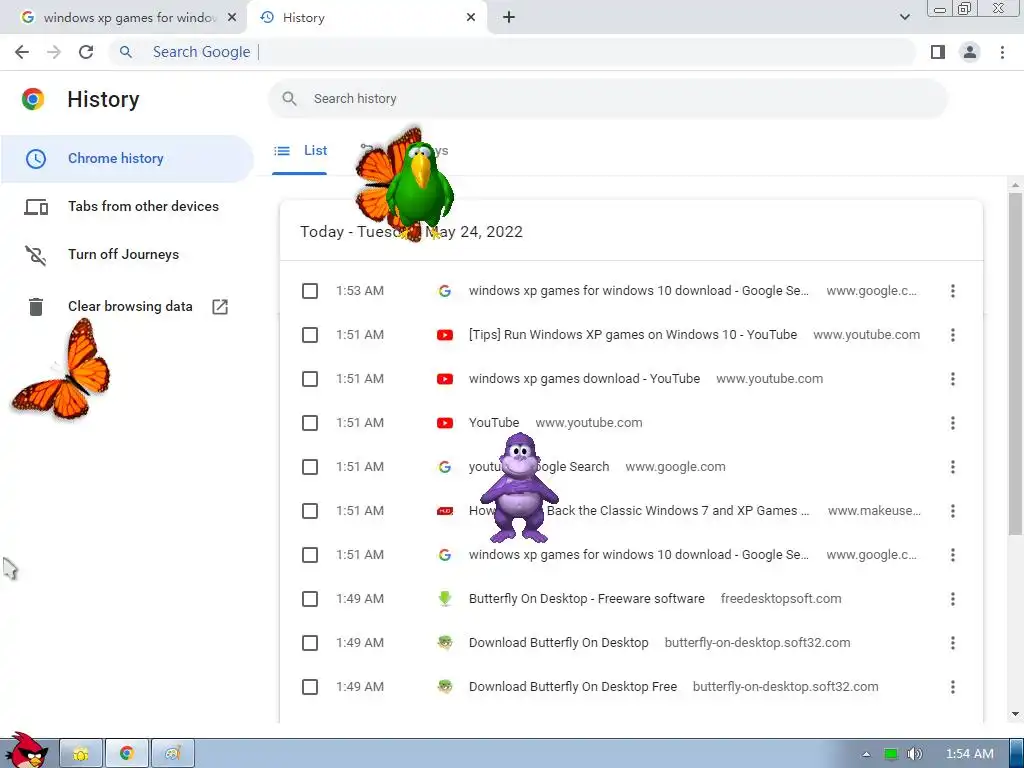Click the Chrome logo beside History
The height and width of the screenshot is (768, 1024).
tap(33, 99)
